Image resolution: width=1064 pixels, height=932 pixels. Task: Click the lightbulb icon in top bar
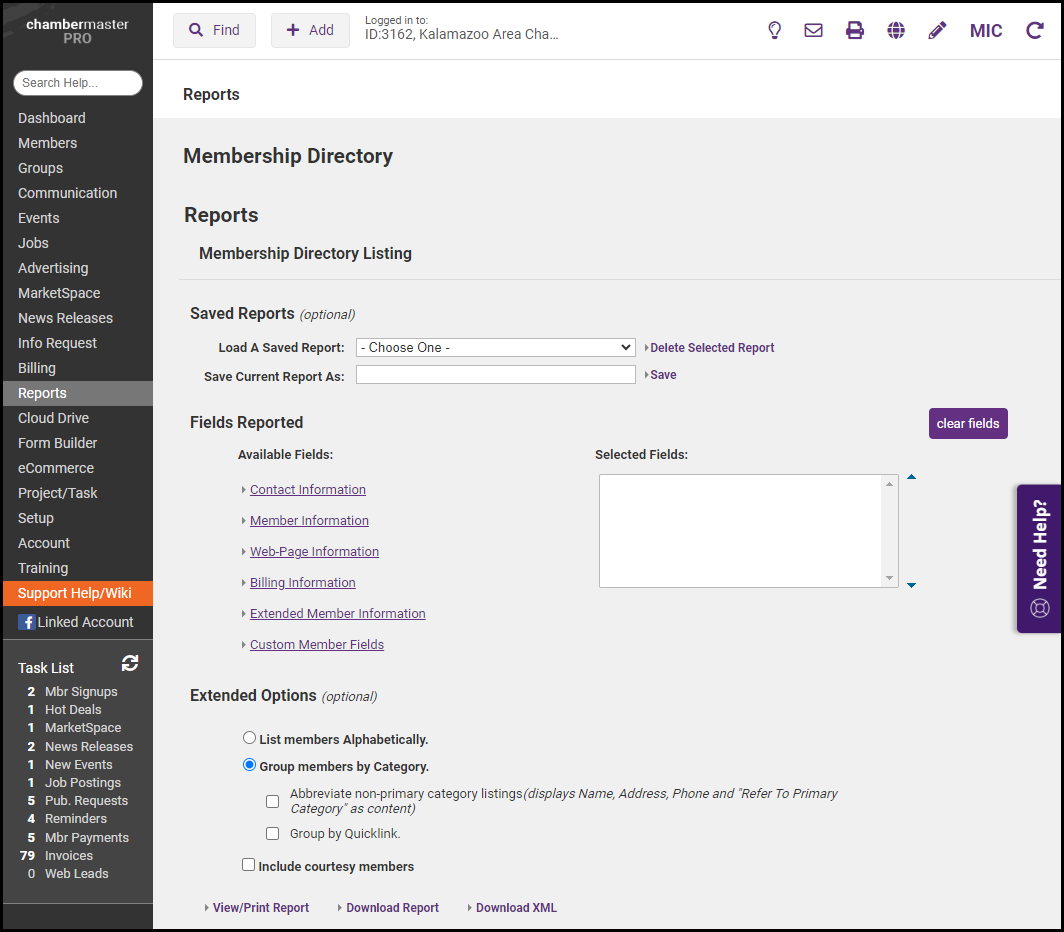tap(774, 30)
